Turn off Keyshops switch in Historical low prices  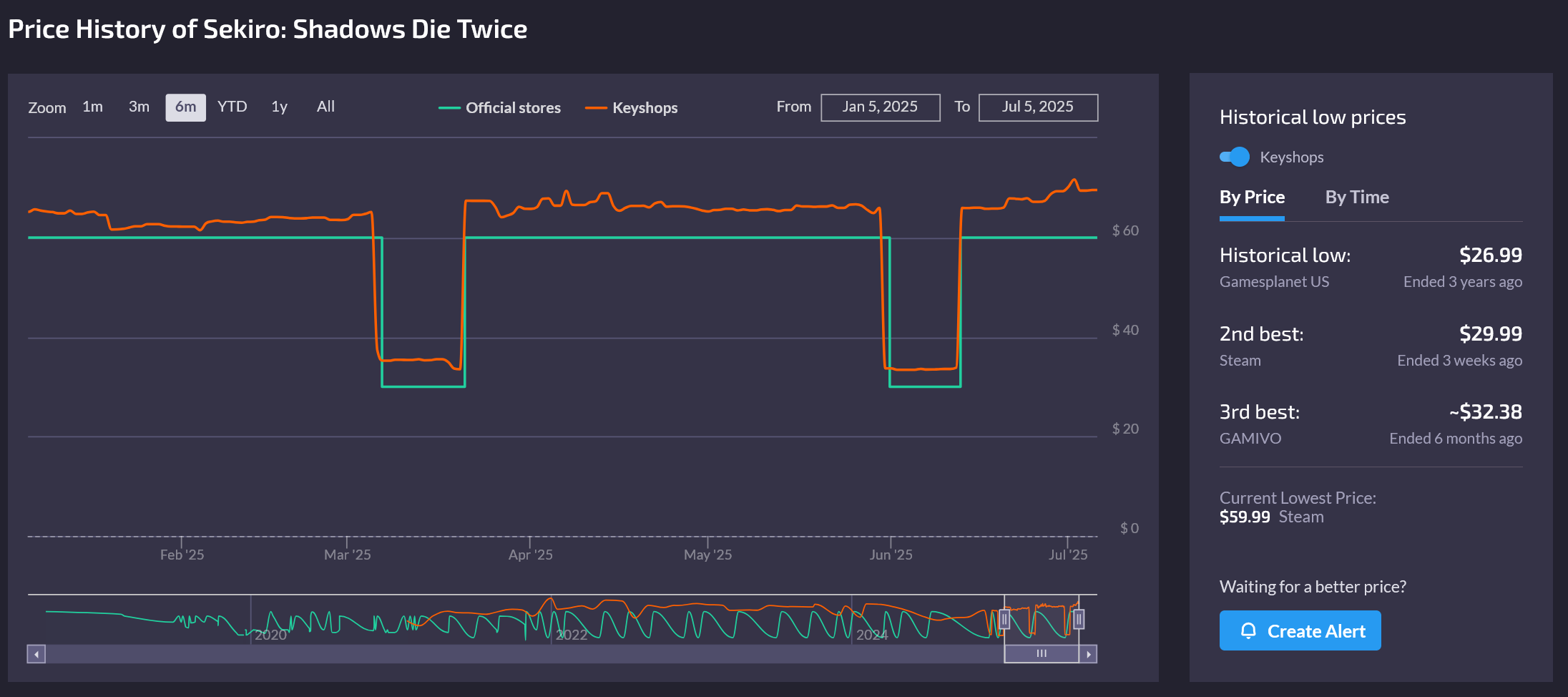[x=1235, y=157]
